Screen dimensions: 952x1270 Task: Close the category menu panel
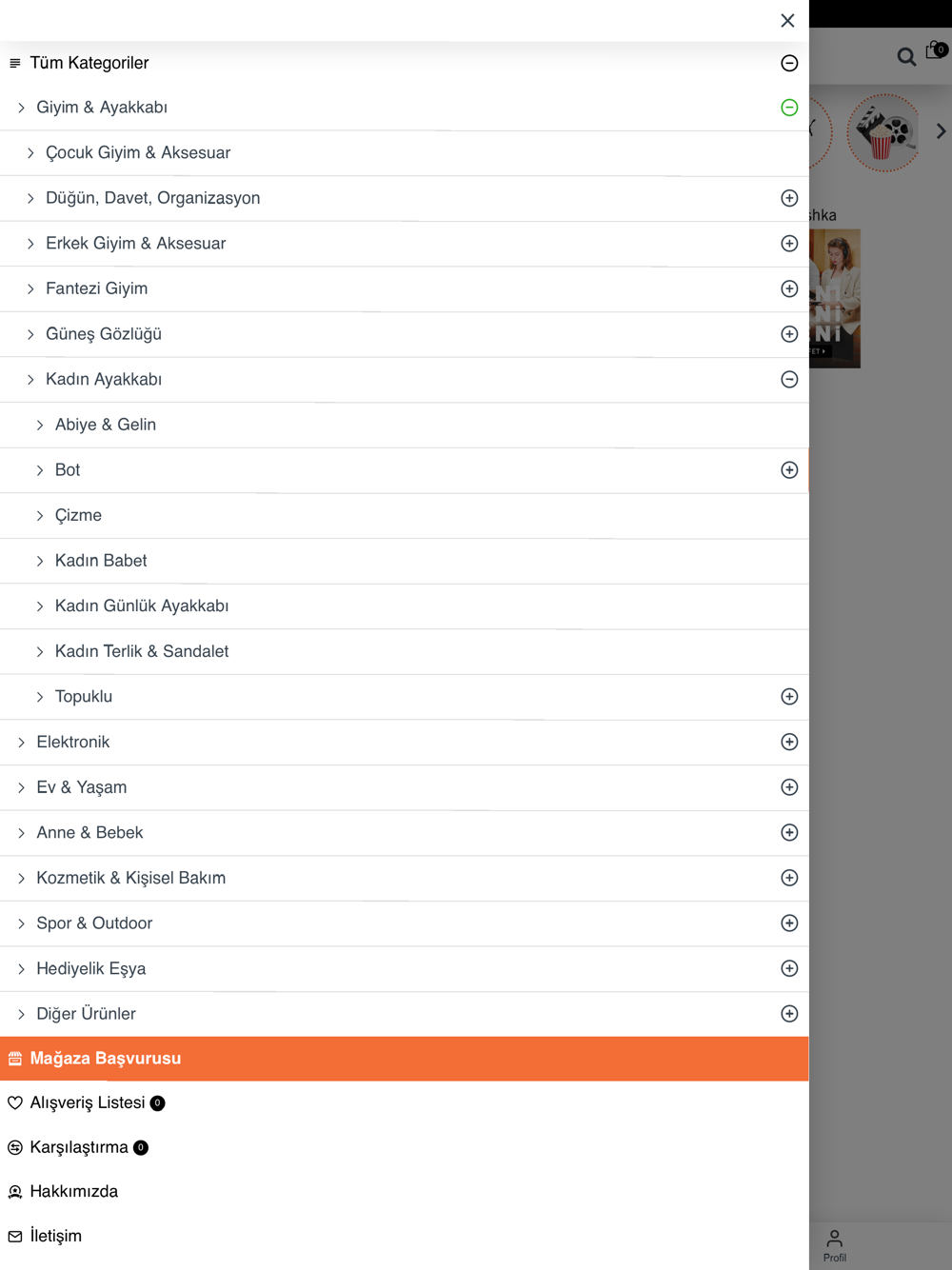787,21
